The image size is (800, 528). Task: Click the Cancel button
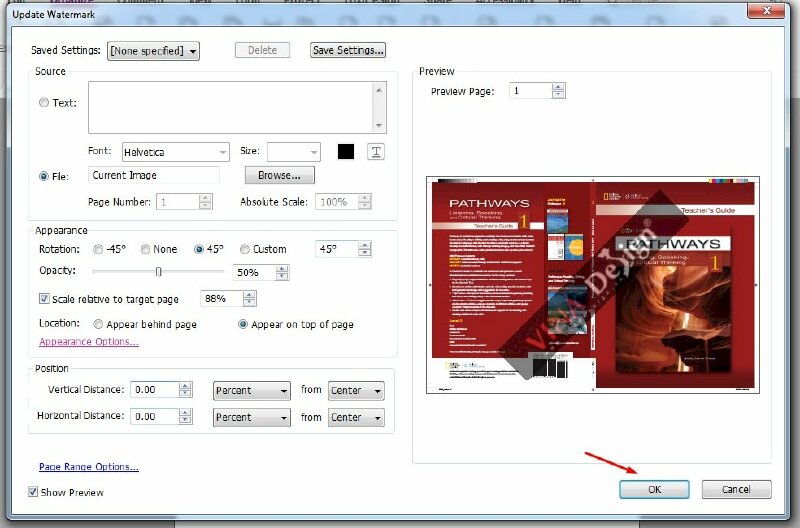coord(735,489)
